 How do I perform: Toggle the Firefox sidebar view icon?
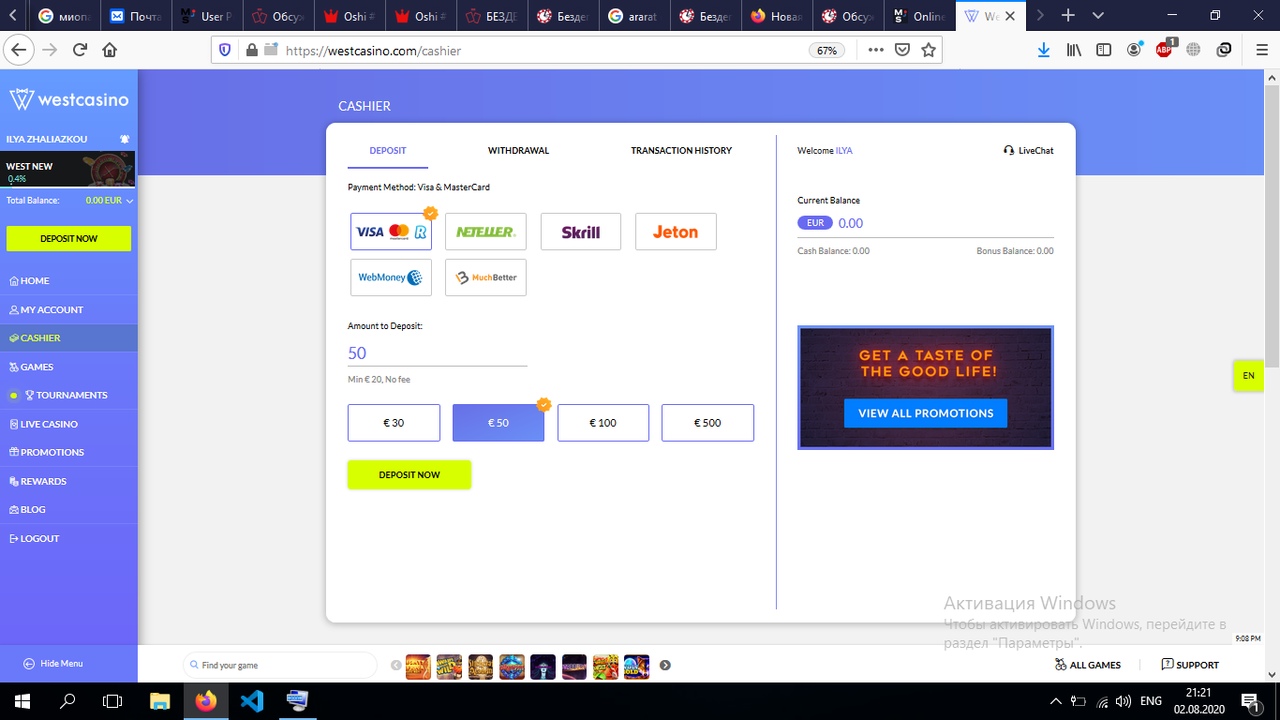(1104, 50)
